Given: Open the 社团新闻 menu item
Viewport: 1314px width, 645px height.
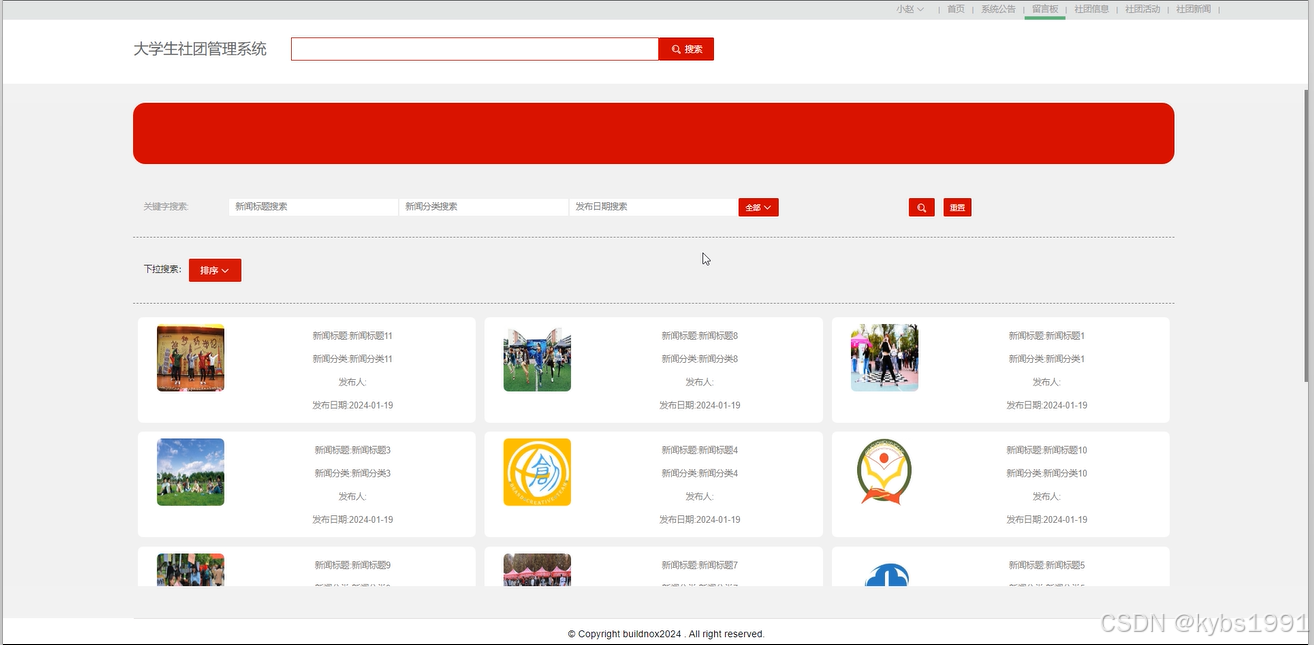Looking at the screenshot, I should [x=1193, y=9].
